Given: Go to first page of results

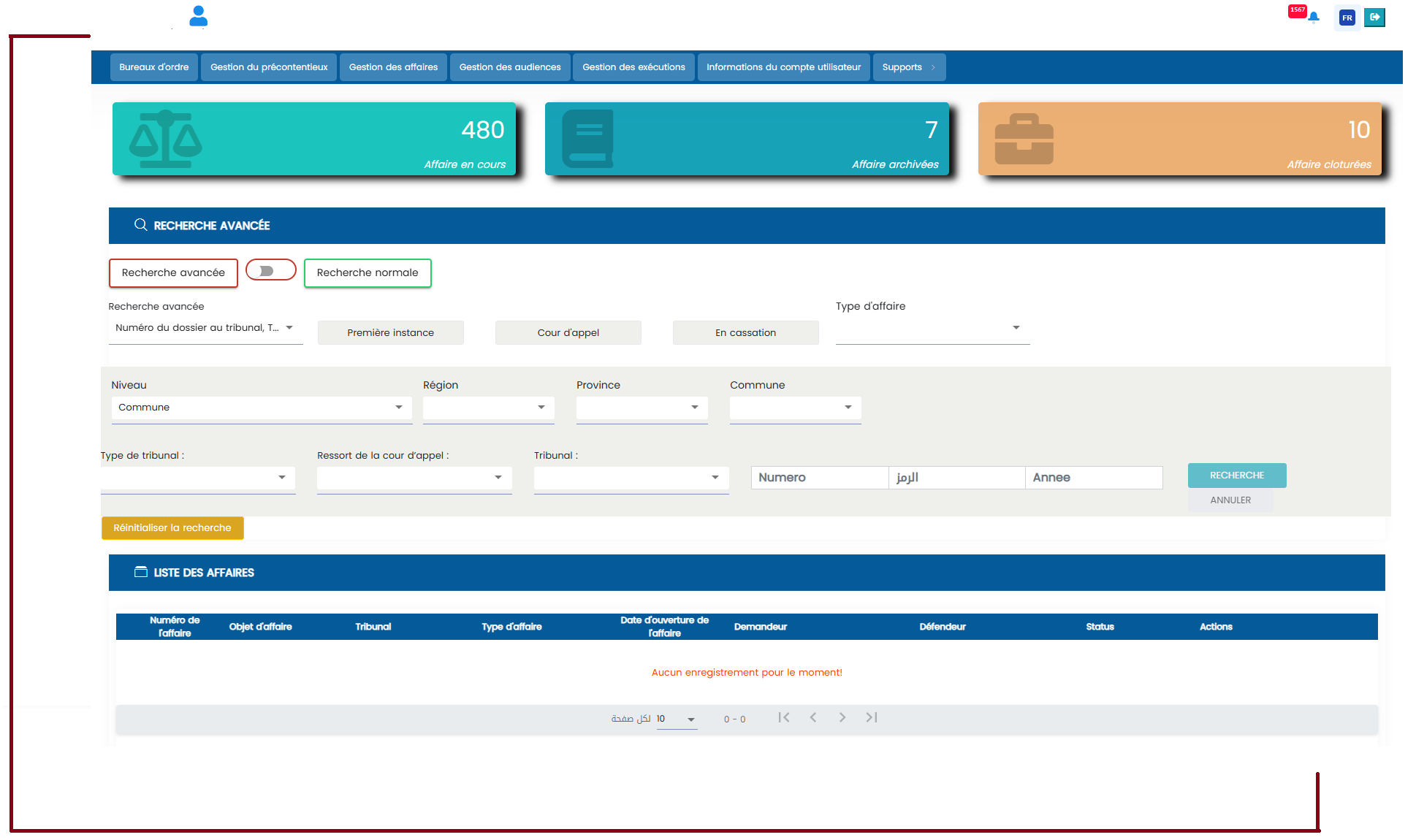Looking at the screenshot, I should point(784,717).
